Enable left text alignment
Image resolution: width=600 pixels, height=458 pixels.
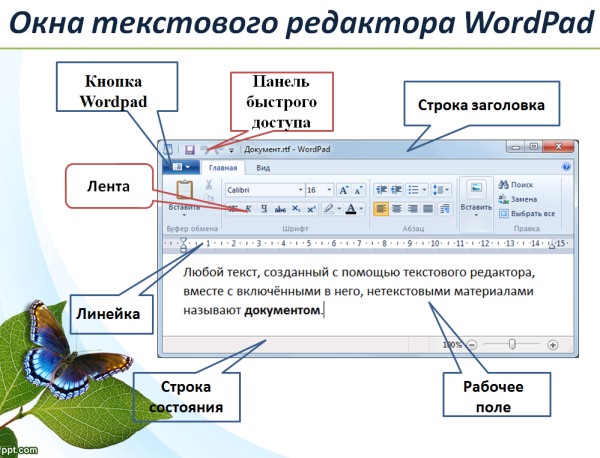coord(382,209)
